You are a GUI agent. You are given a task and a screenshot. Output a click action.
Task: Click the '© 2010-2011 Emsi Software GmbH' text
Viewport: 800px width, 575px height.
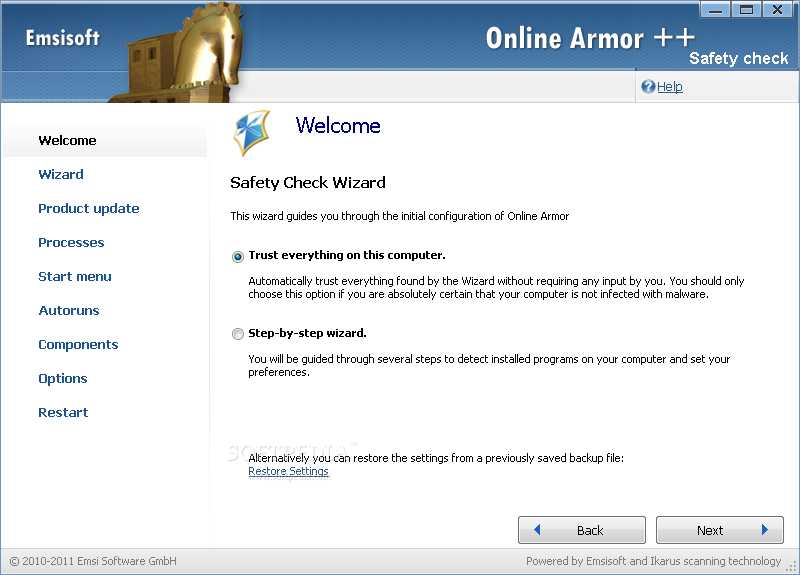[x=93, y=561]
